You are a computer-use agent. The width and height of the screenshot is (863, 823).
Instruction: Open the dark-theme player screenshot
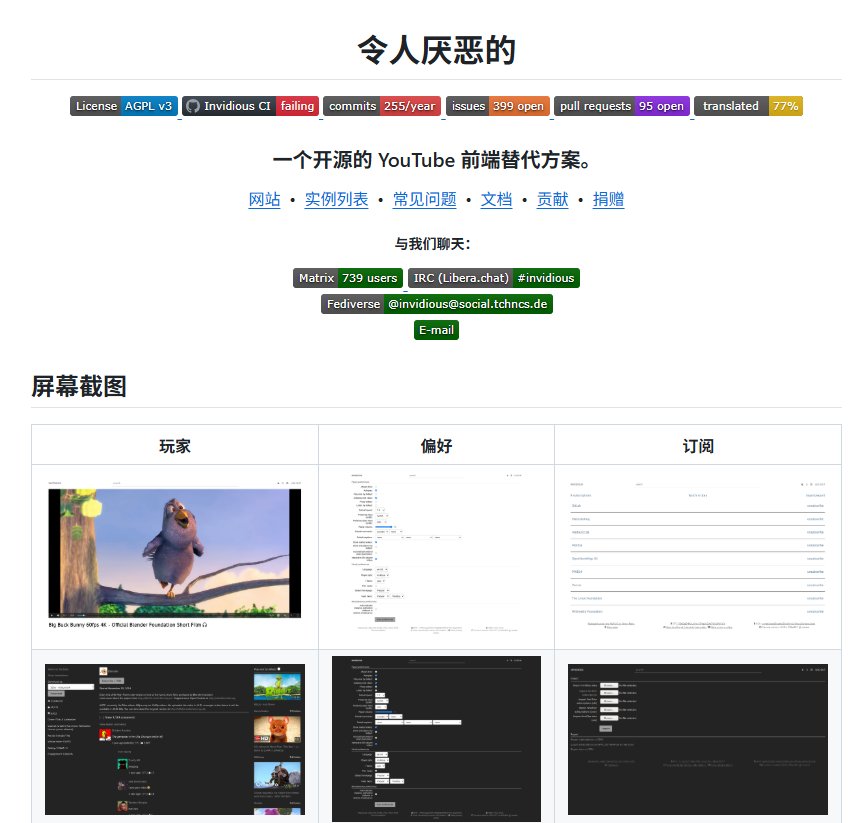175,739
